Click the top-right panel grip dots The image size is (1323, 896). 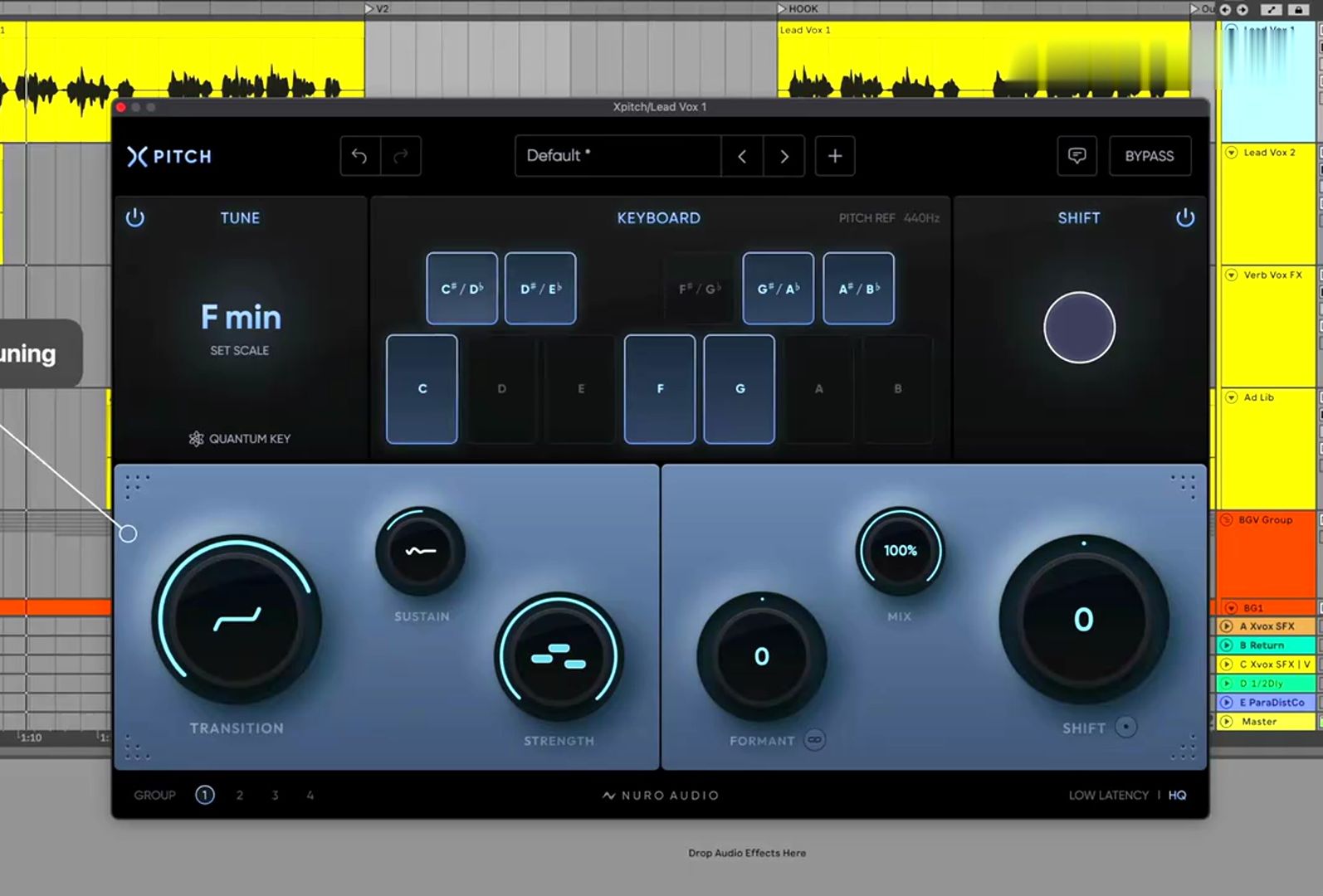pyautogui.click(x=1183, y=486)
